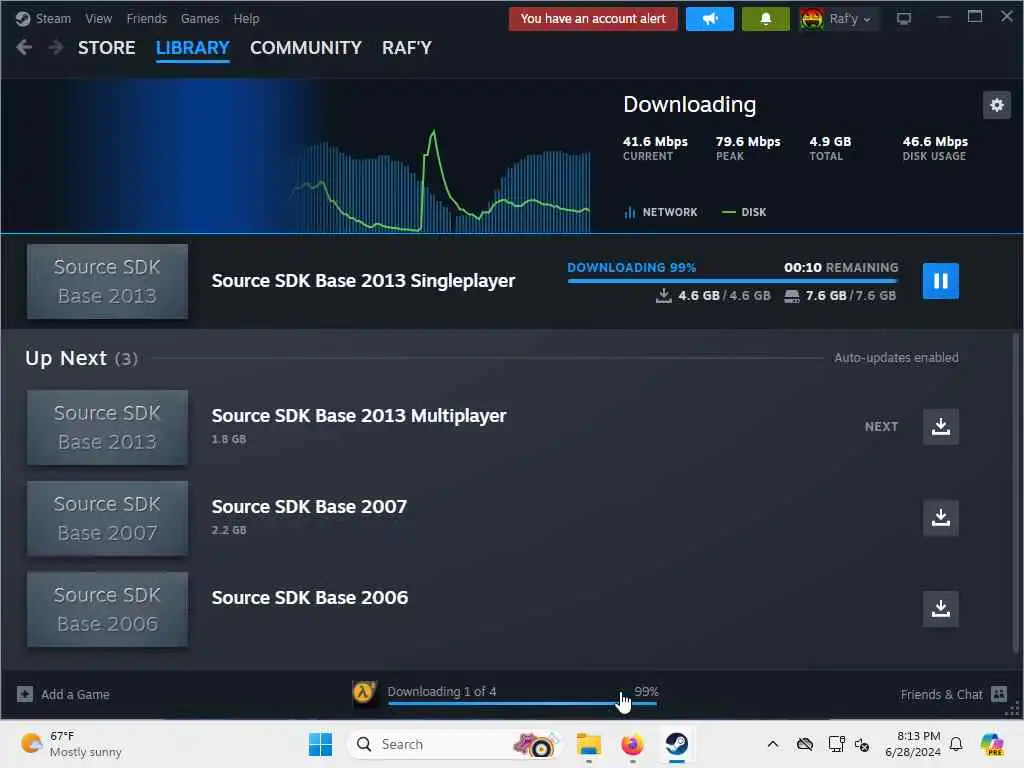Viewport: 1024px width, 768px height.
Task: Click the 79.6 Mbps PEAK stat
Action: [748, 148]
